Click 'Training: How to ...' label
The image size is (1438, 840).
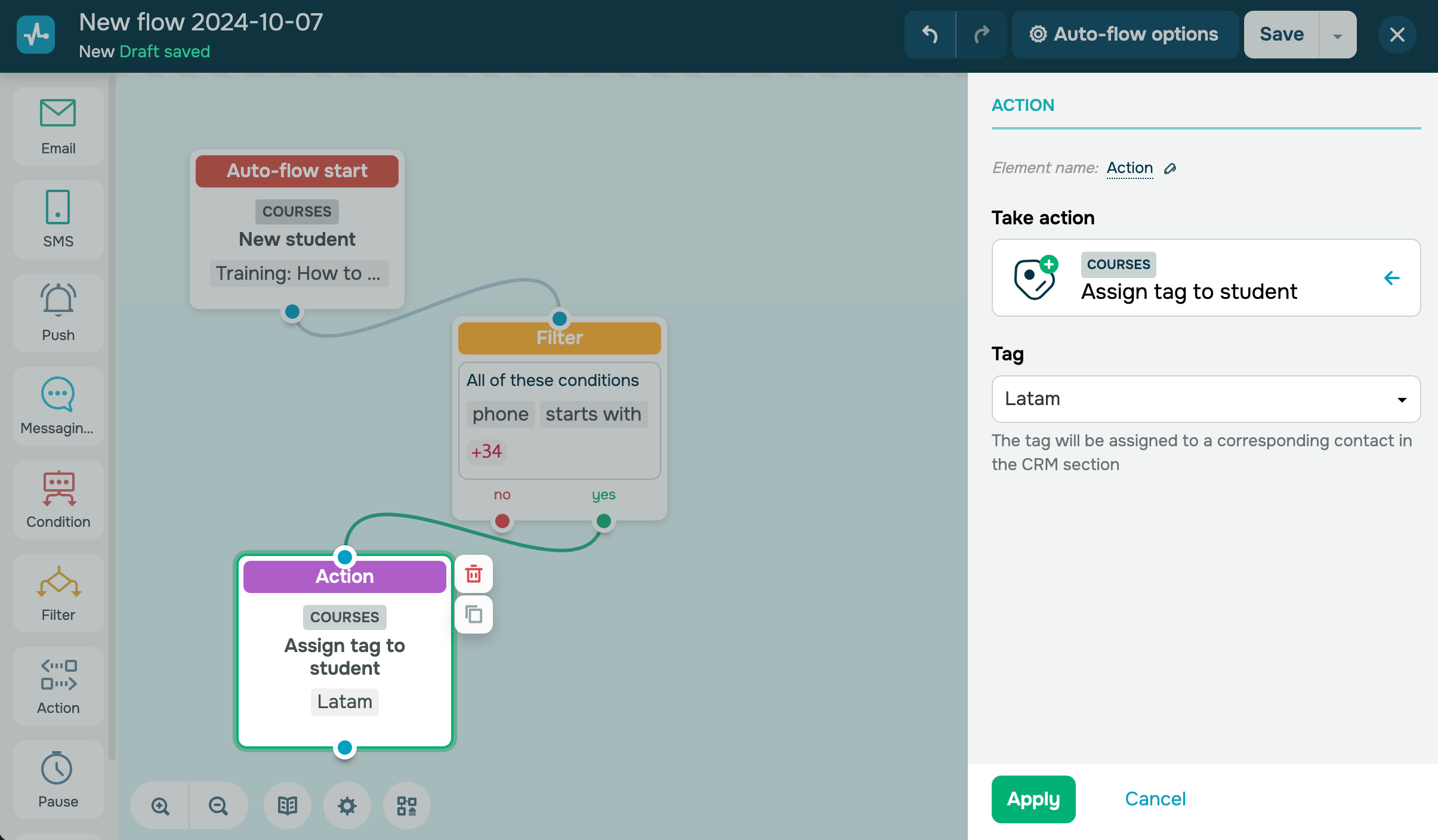point(299,274)
